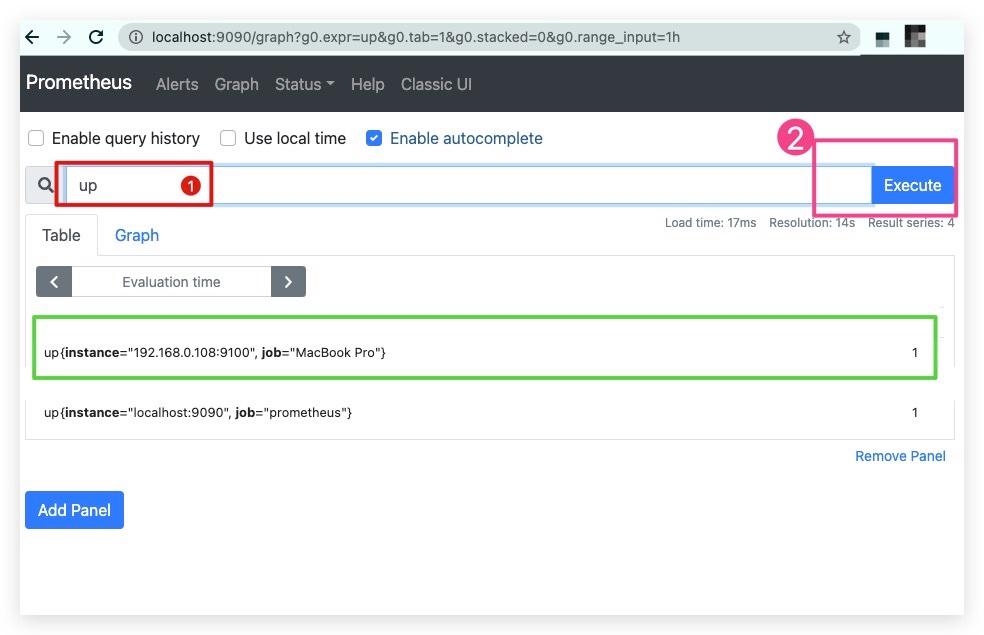Go to previous evaluation time

pos(54,282)
